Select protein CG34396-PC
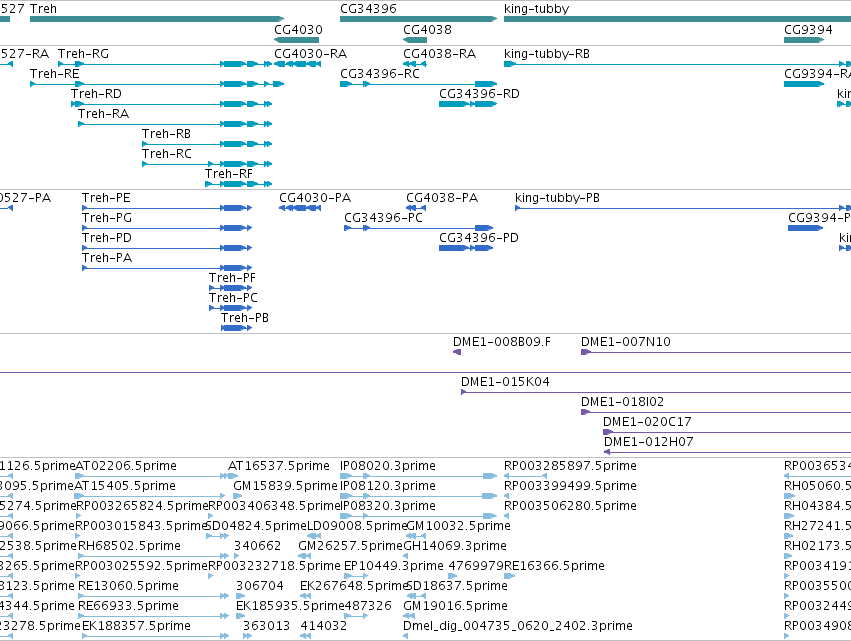The image size is (851, 641). click(x=419, y=228)
